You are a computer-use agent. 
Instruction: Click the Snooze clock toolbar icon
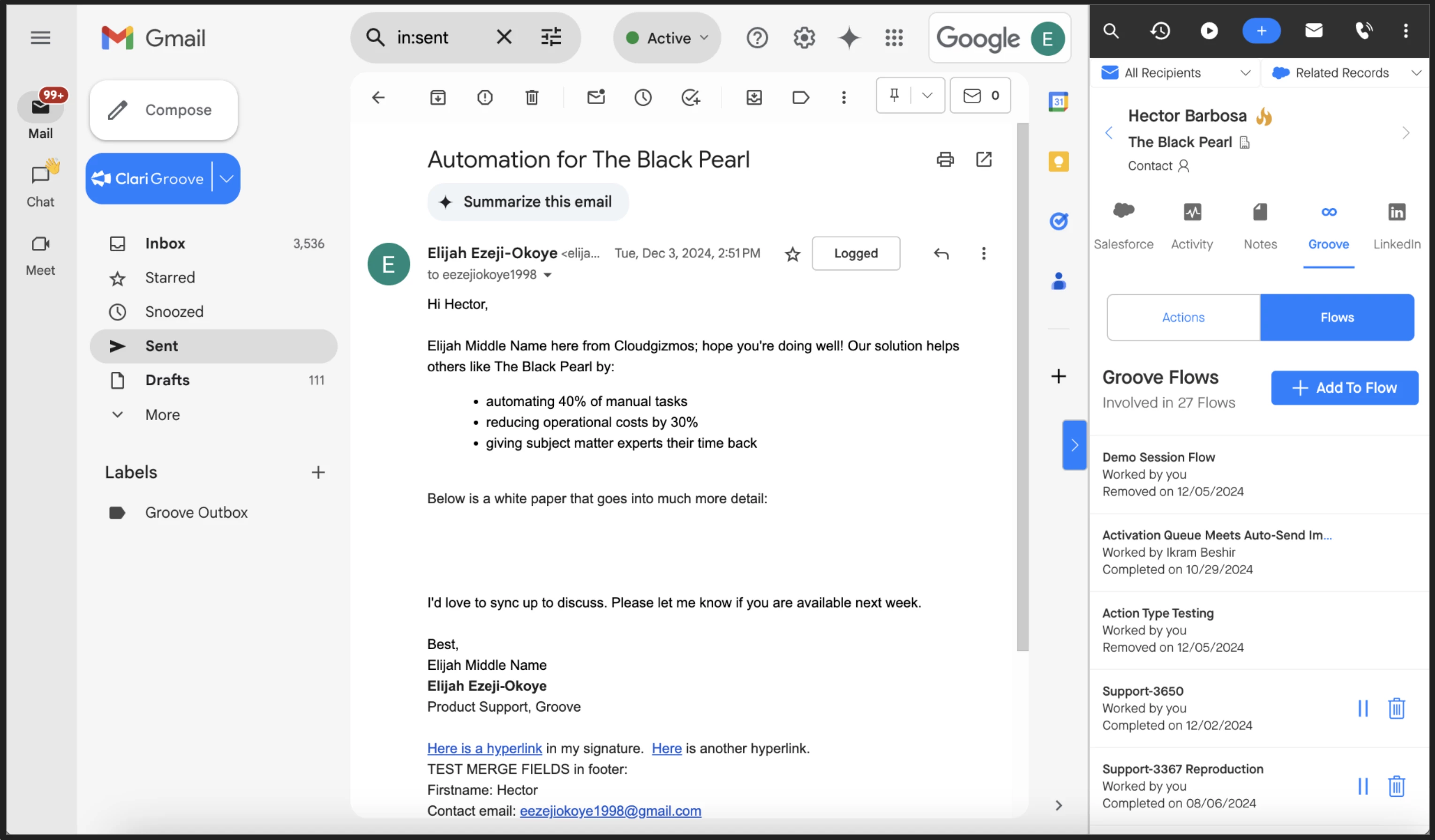(x=643, y=97)
